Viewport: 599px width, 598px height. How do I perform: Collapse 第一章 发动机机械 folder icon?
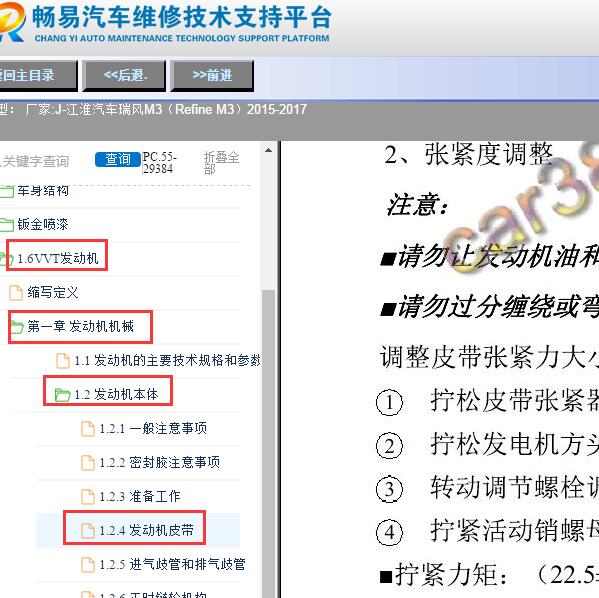(16, 327)
